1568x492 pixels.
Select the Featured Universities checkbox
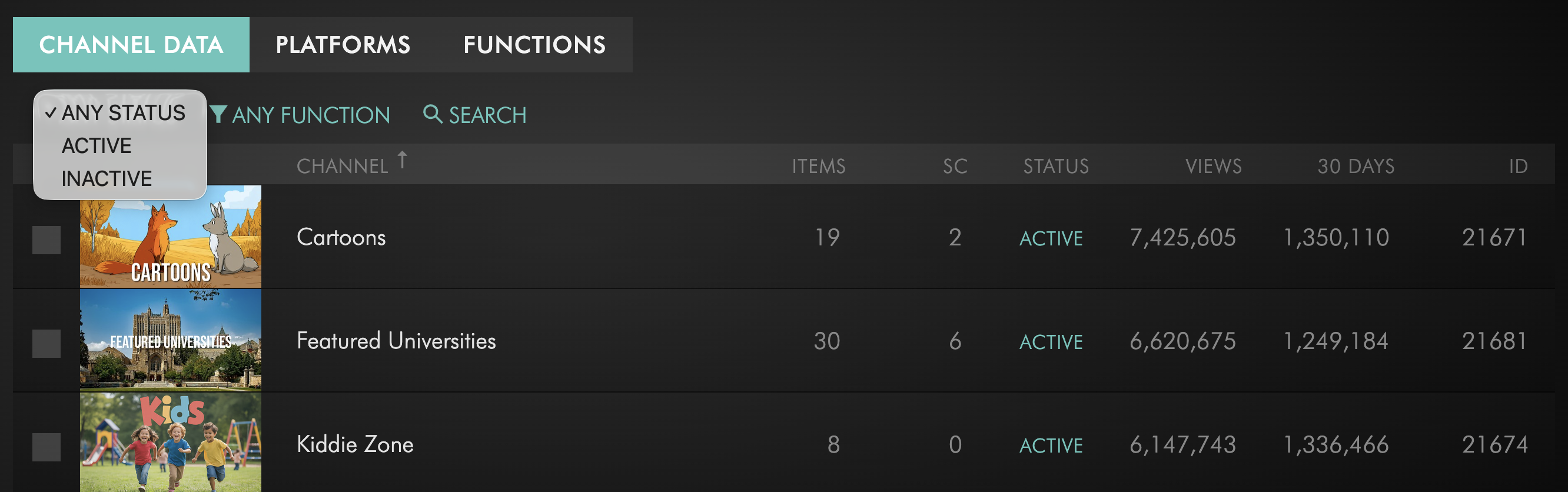click(x=46, y=343)
